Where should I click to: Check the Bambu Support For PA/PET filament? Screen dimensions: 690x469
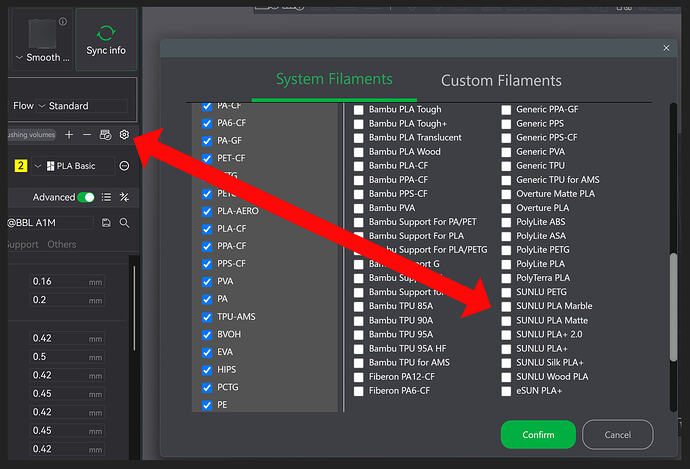[359, 222]
